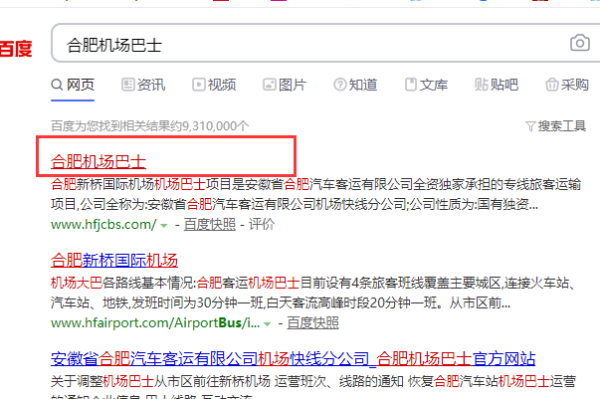600x399 pixels.
Task: Click the www.hfjcbs.com URL
Action: (104, 224)
